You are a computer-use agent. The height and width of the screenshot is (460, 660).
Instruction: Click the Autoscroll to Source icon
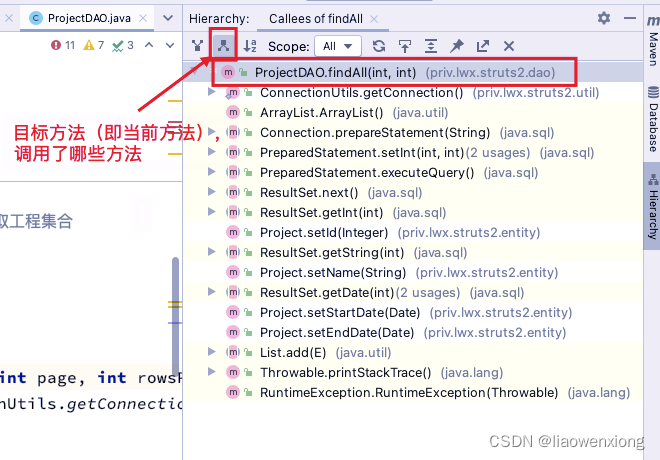pyautogui.click(x=405, y=46)
